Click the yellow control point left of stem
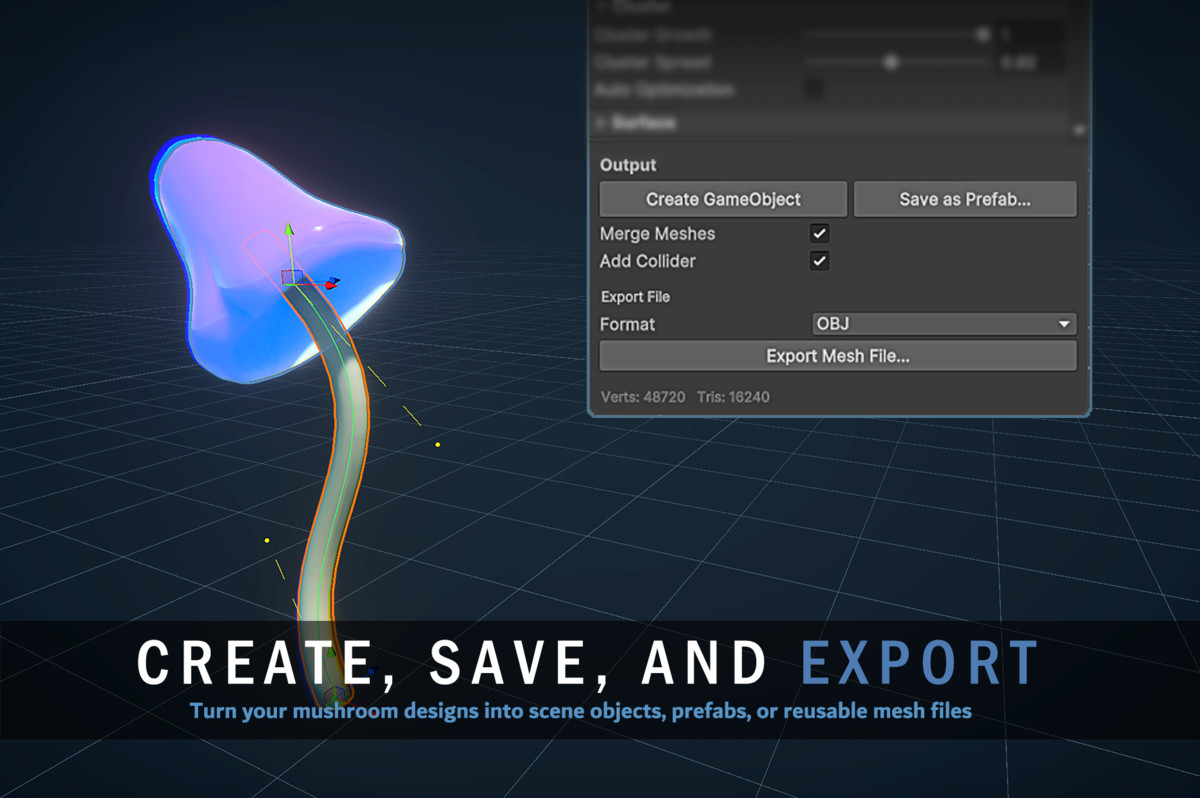1200x798 pixels. tap(267, 540)
